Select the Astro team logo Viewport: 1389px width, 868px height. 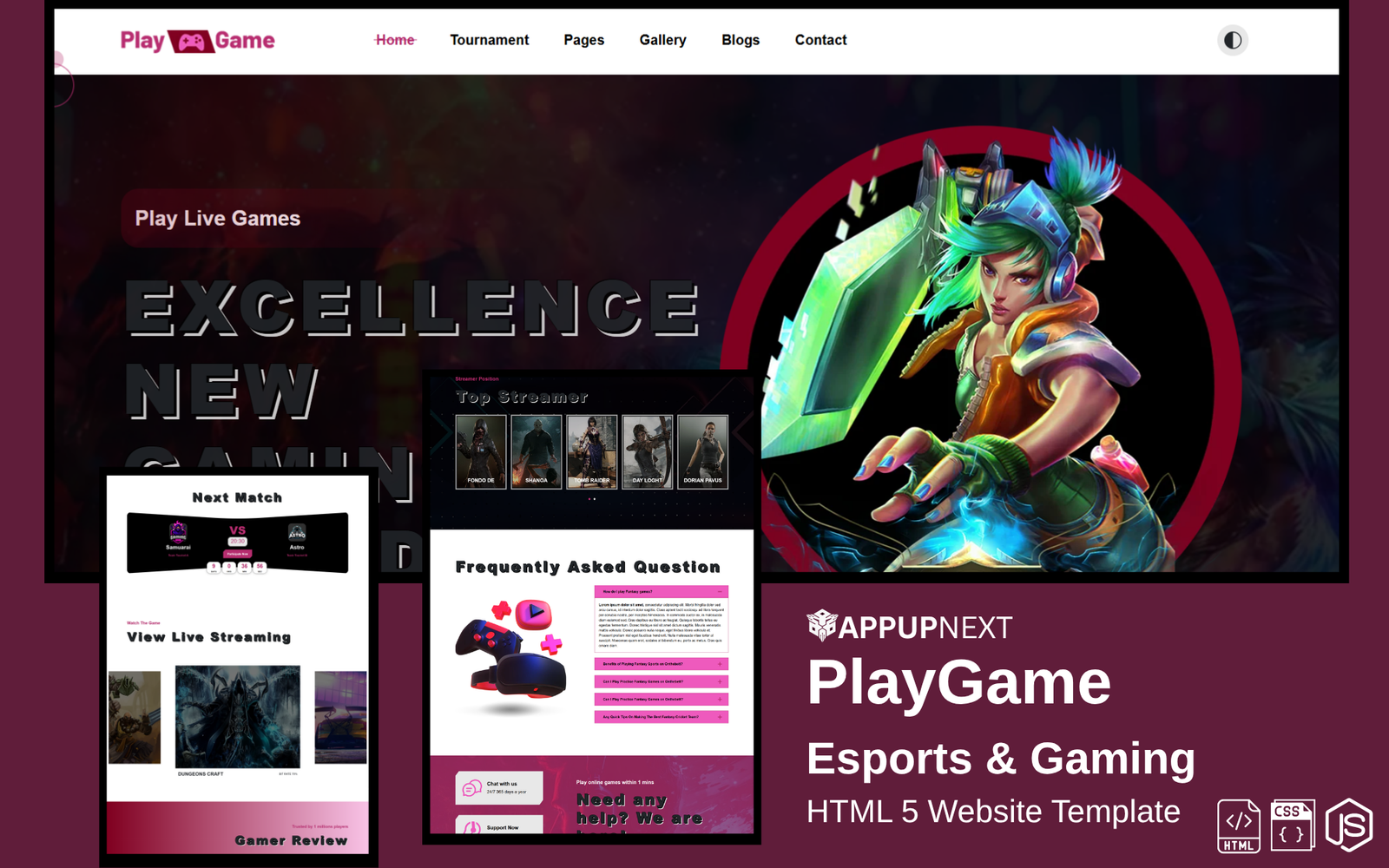point(297,533)
